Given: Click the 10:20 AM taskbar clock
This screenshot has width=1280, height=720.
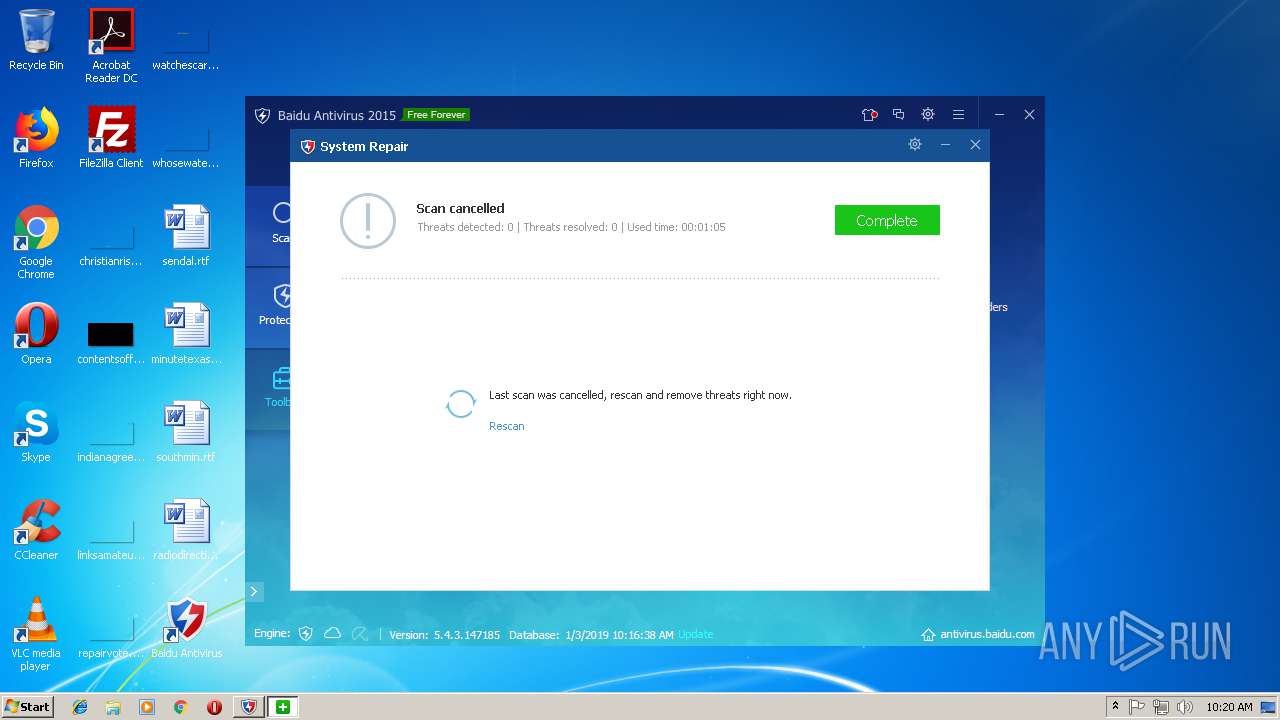Looking at the screenshot, I should click(x=1229, y=707).
